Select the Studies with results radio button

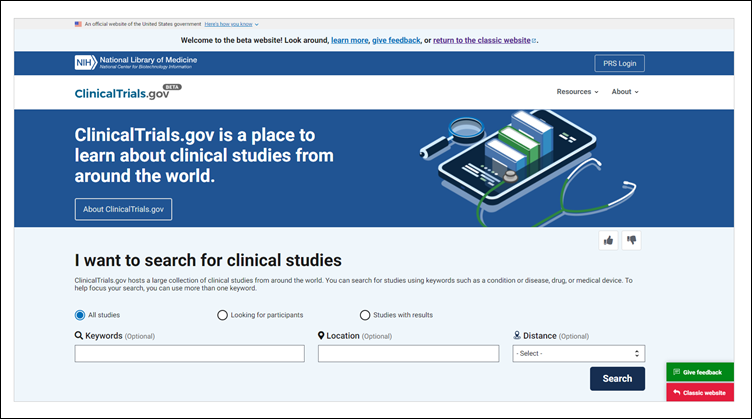[x=364, y=315]
